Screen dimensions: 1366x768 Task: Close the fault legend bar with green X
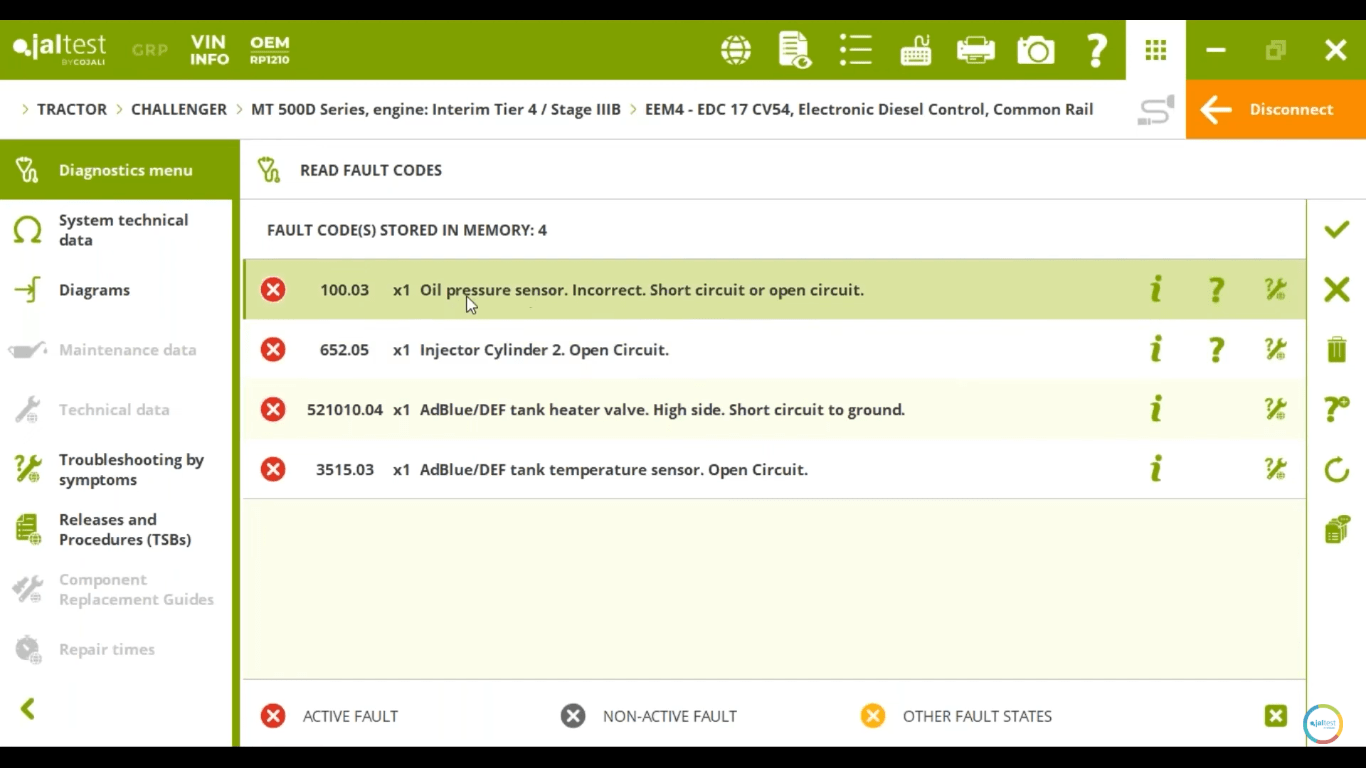point(1275,716)
